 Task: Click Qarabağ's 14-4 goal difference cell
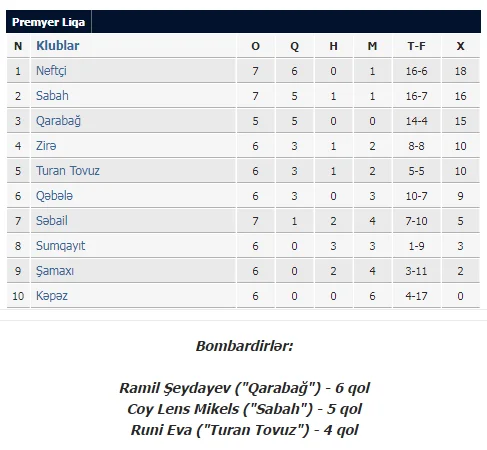pyautogui.click(x=416, y=121)
